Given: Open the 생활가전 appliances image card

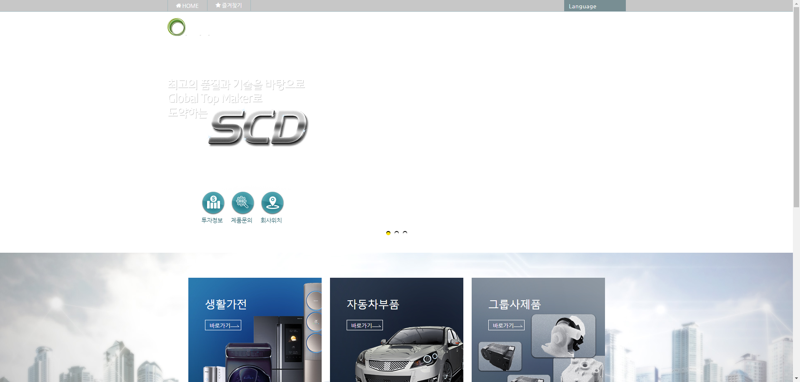Looking at the screenshot, I should [x=255, y=330].
